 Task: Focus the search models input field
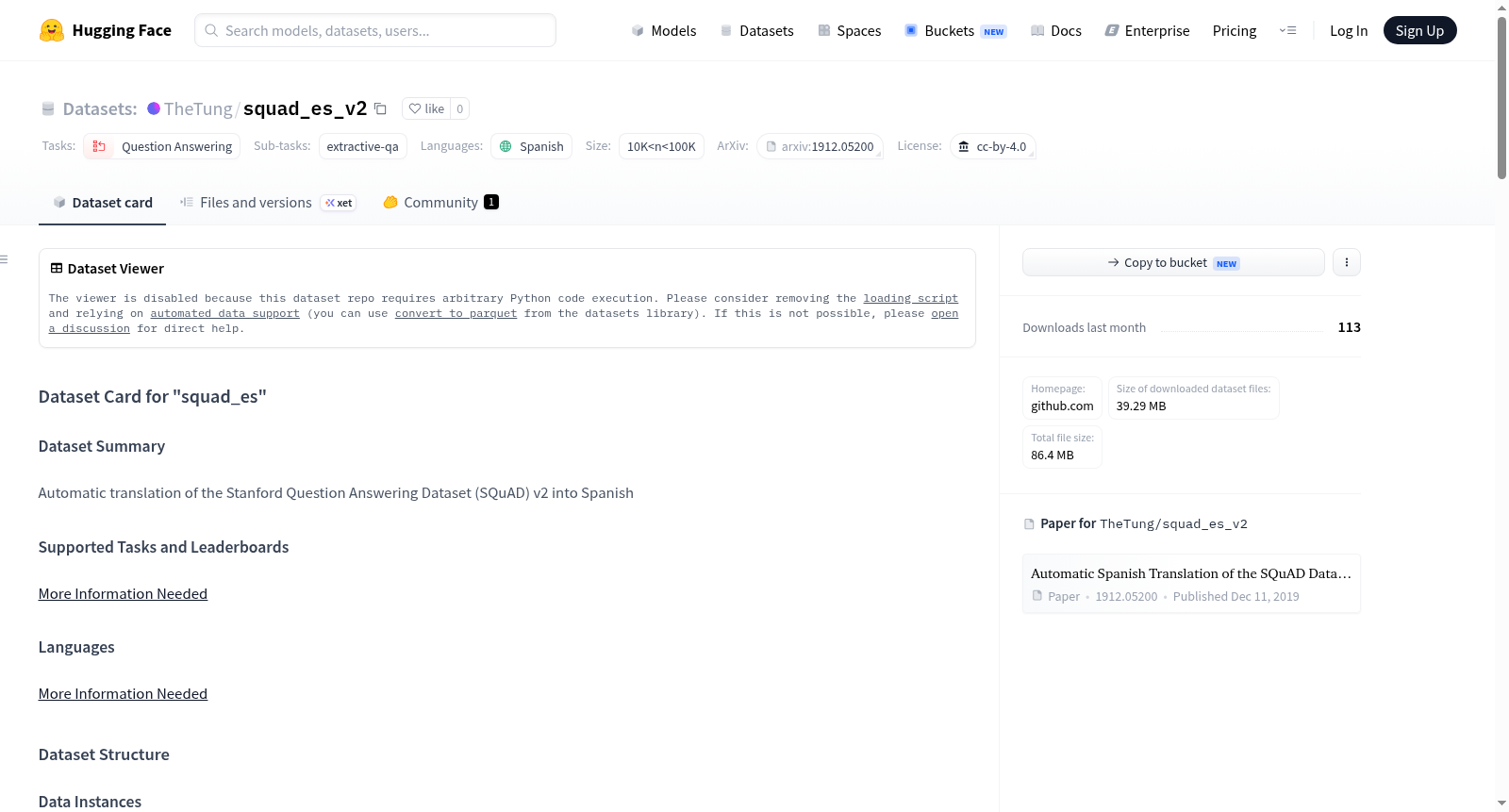(x=375, y=30)
